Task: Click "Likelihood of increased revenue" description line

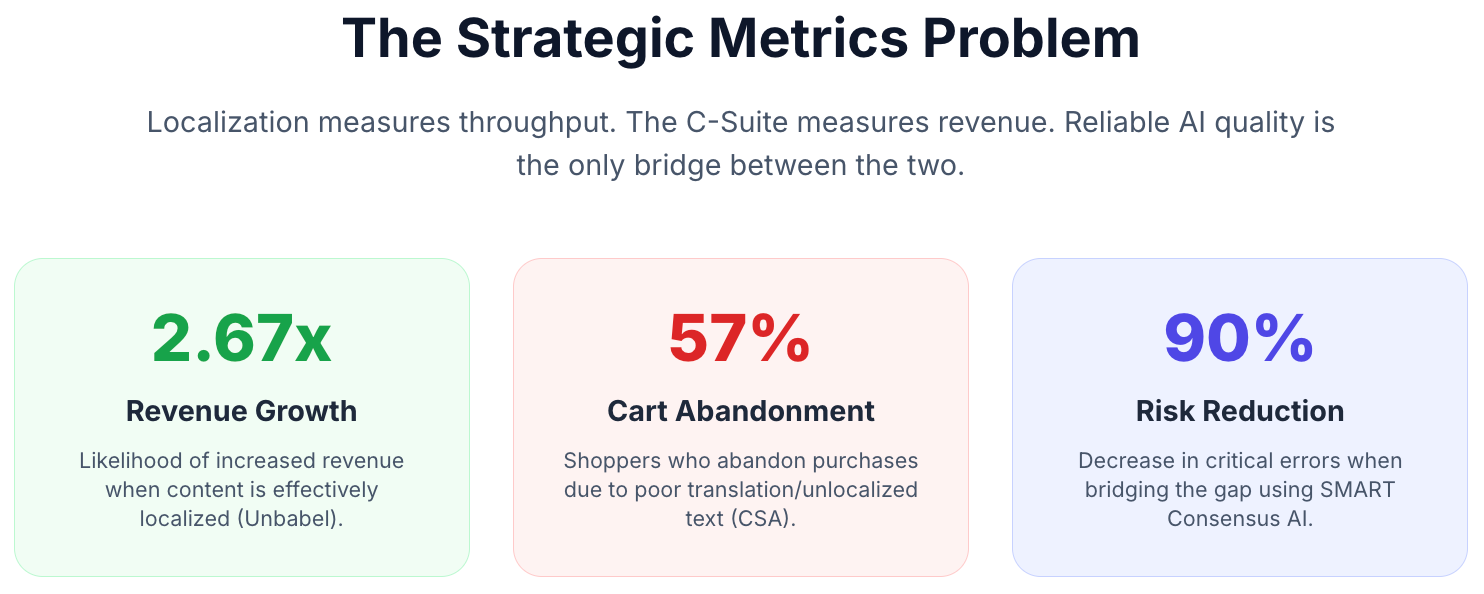Action: (x=241, y=461)
